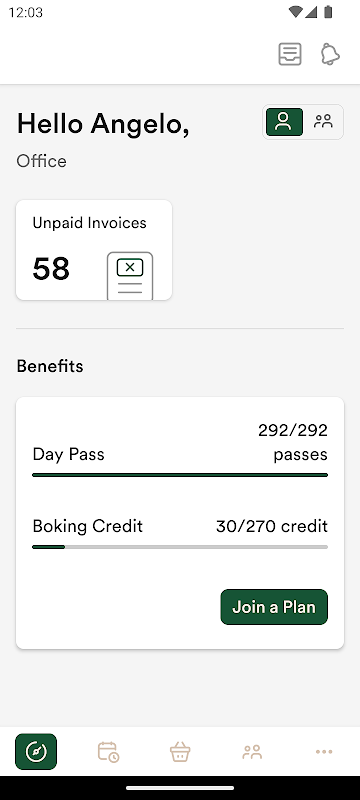Image resolution: width=360 pixels, height=800 pixels.
Task: Open the shopping basket tab
Action: click(x=180, y=752)
